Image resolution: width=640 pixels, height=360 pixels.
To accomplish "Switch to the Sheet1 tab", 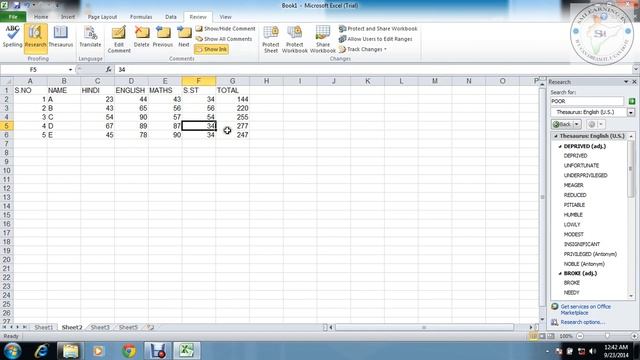I will tap(44, 327).
